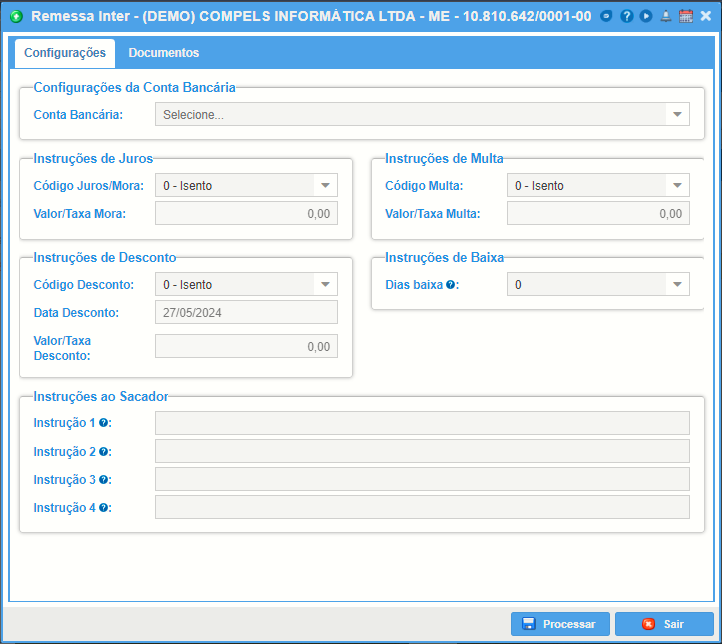722x644 pixels.
Task: Click the Valor/Taxa Desconto field
Action: tap(246, 346)
